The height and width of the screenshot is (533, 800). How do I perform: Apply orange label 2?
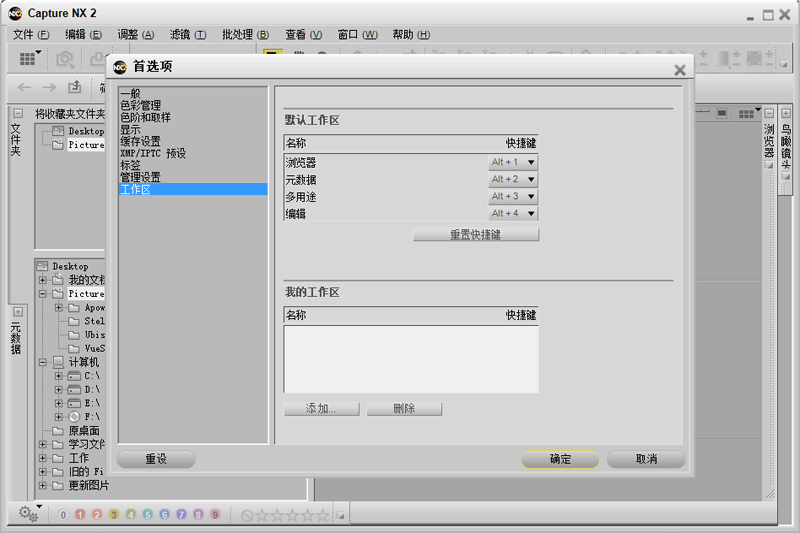[x=97, y=515]
